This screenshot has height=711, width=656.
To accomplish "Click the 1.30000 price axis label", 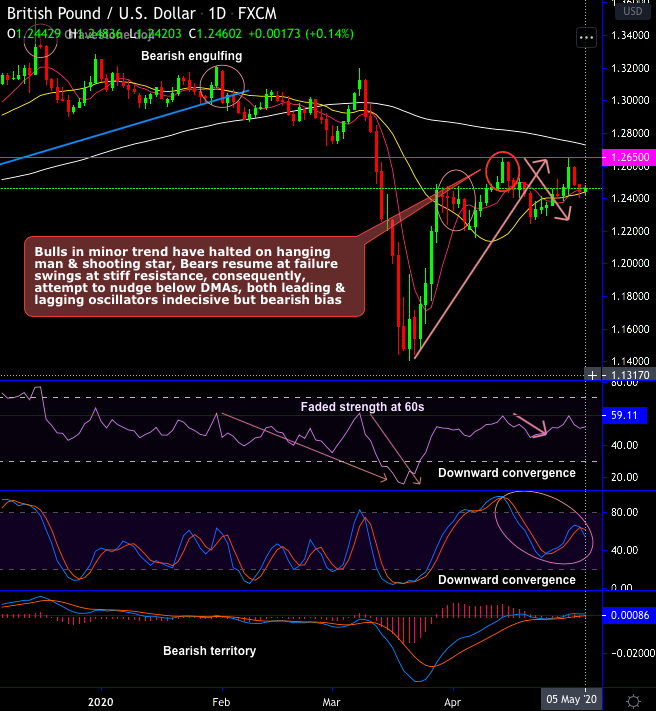I will tap(630, 100).
